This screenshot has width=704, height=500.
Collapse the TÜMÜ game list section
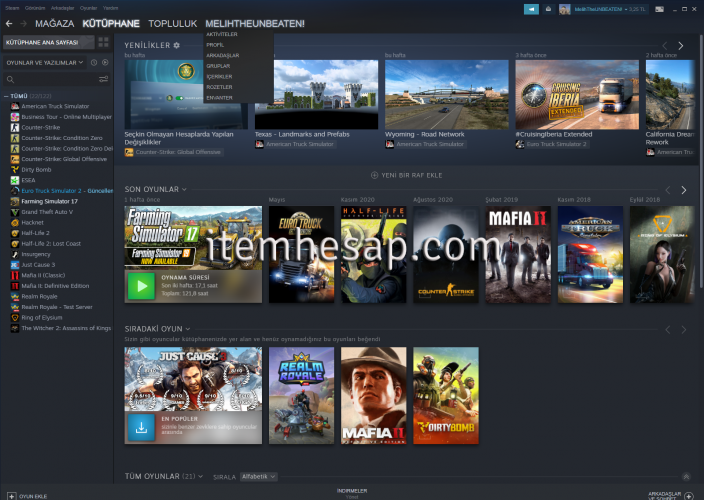(6, 96)
